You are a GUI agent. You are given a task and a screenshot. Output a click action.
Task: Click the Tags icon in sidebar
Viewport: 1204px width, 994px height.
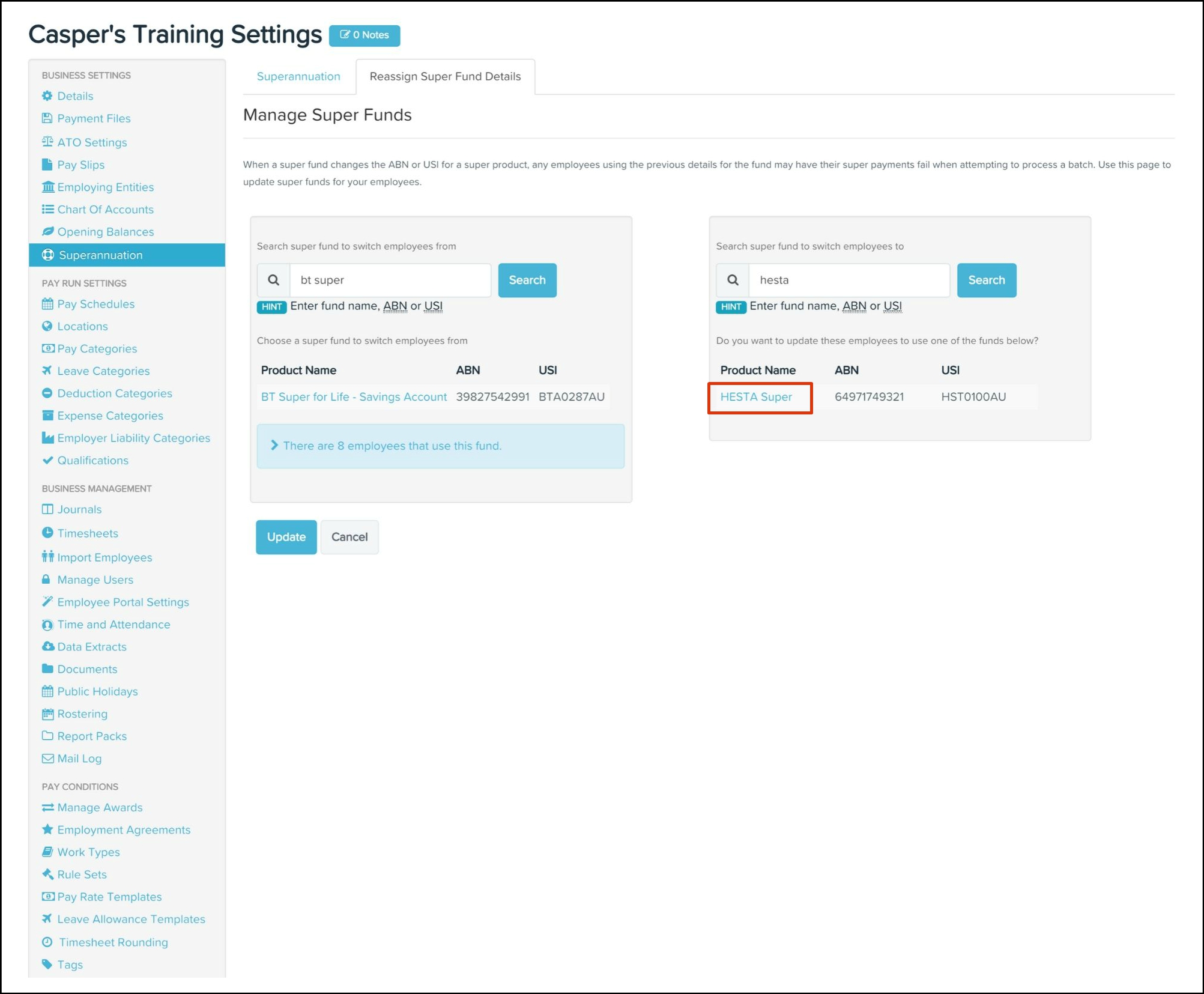47,964
